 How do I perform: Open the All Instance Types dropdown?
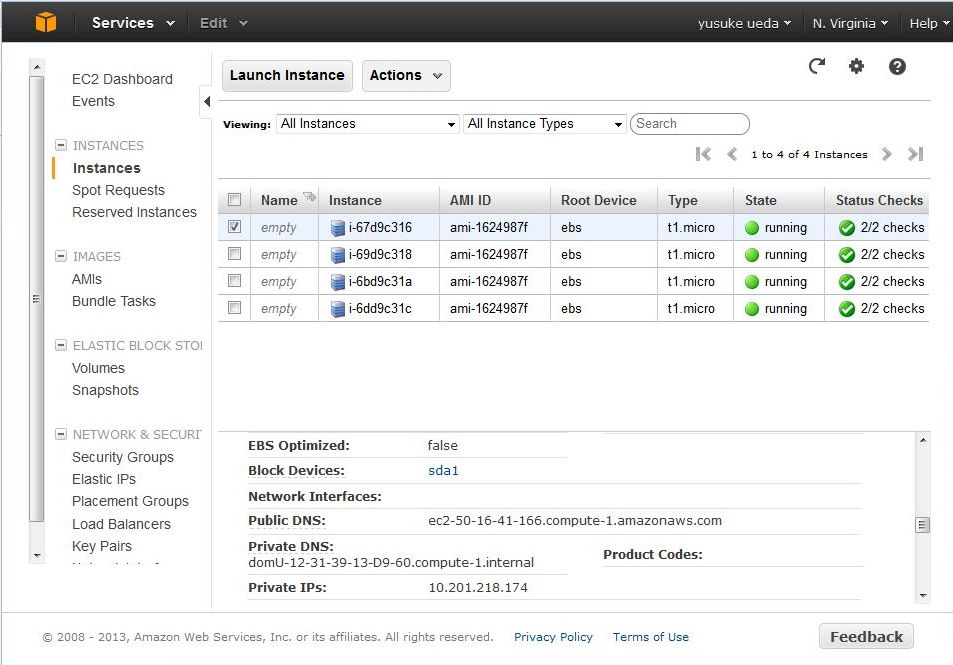point(545,124)
